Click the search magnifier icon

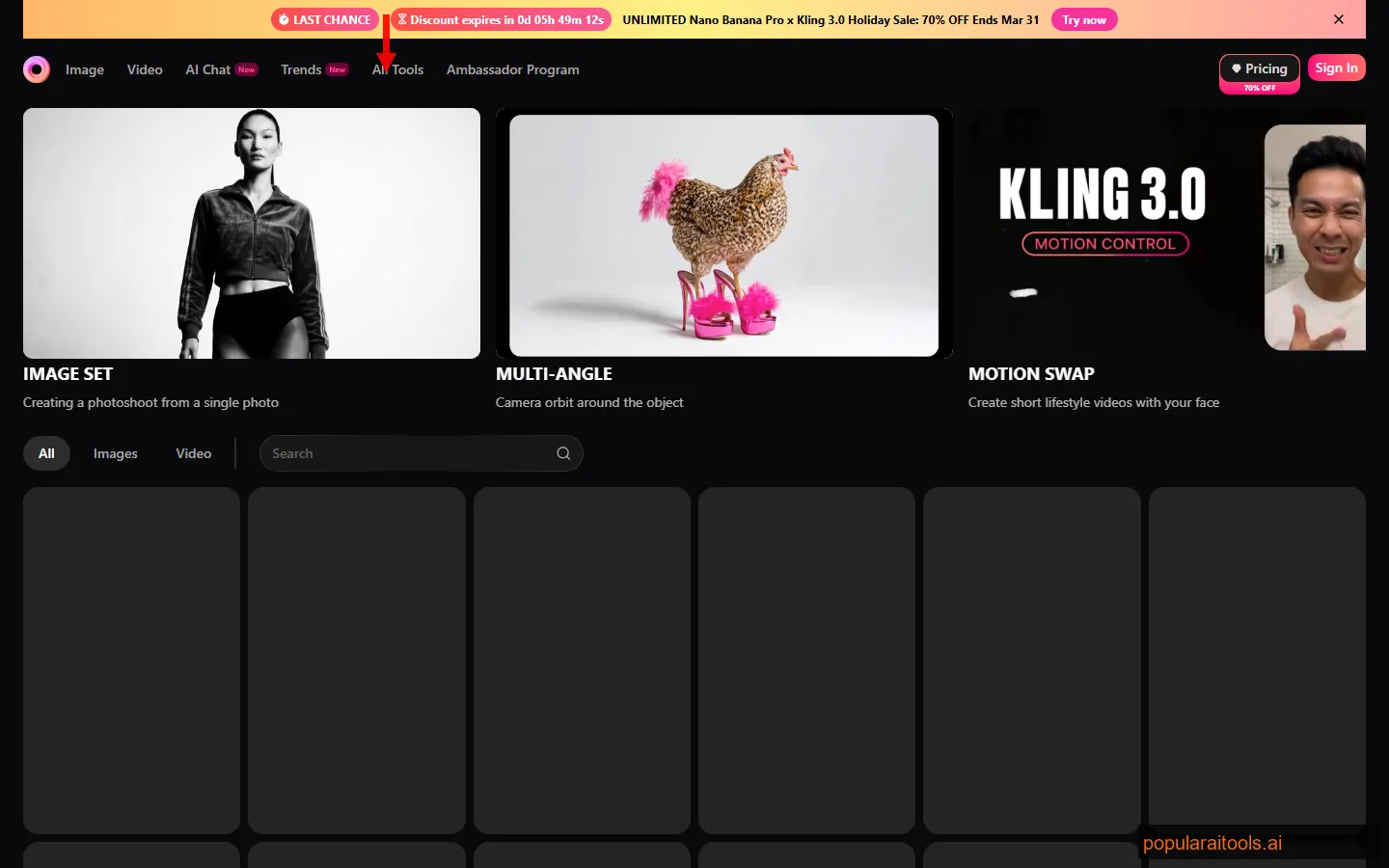(563, 453)
